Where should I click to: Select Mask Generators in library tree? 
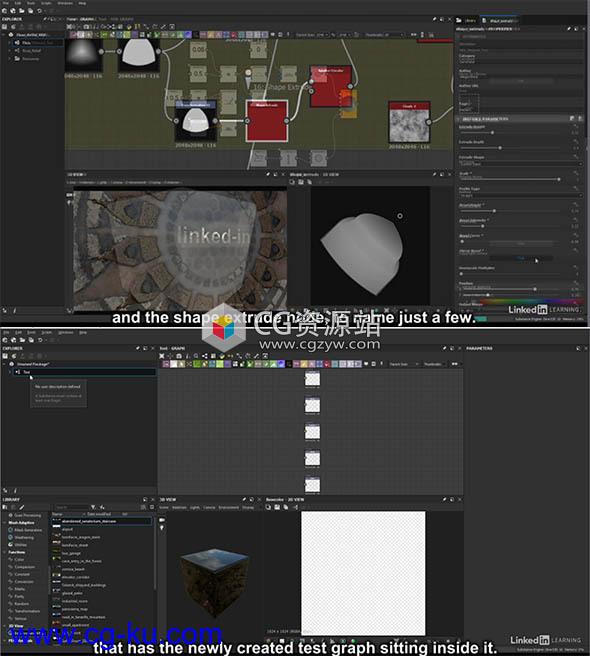[x=28, y=530]
